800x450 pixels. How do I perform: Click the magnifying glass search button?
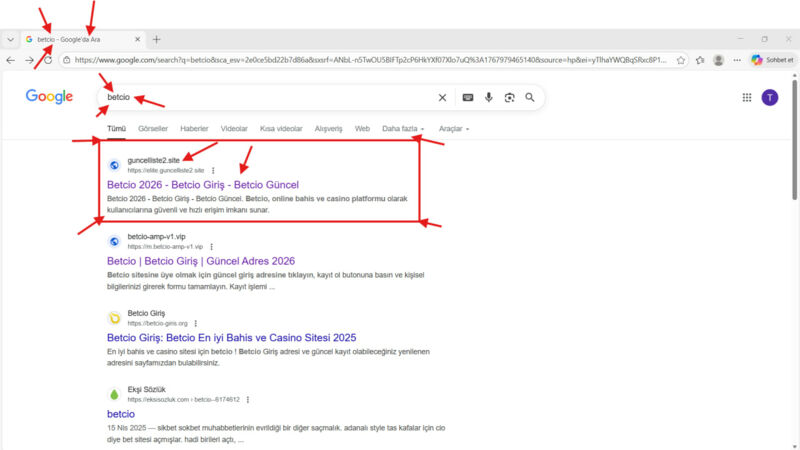(x=530, y=97)
